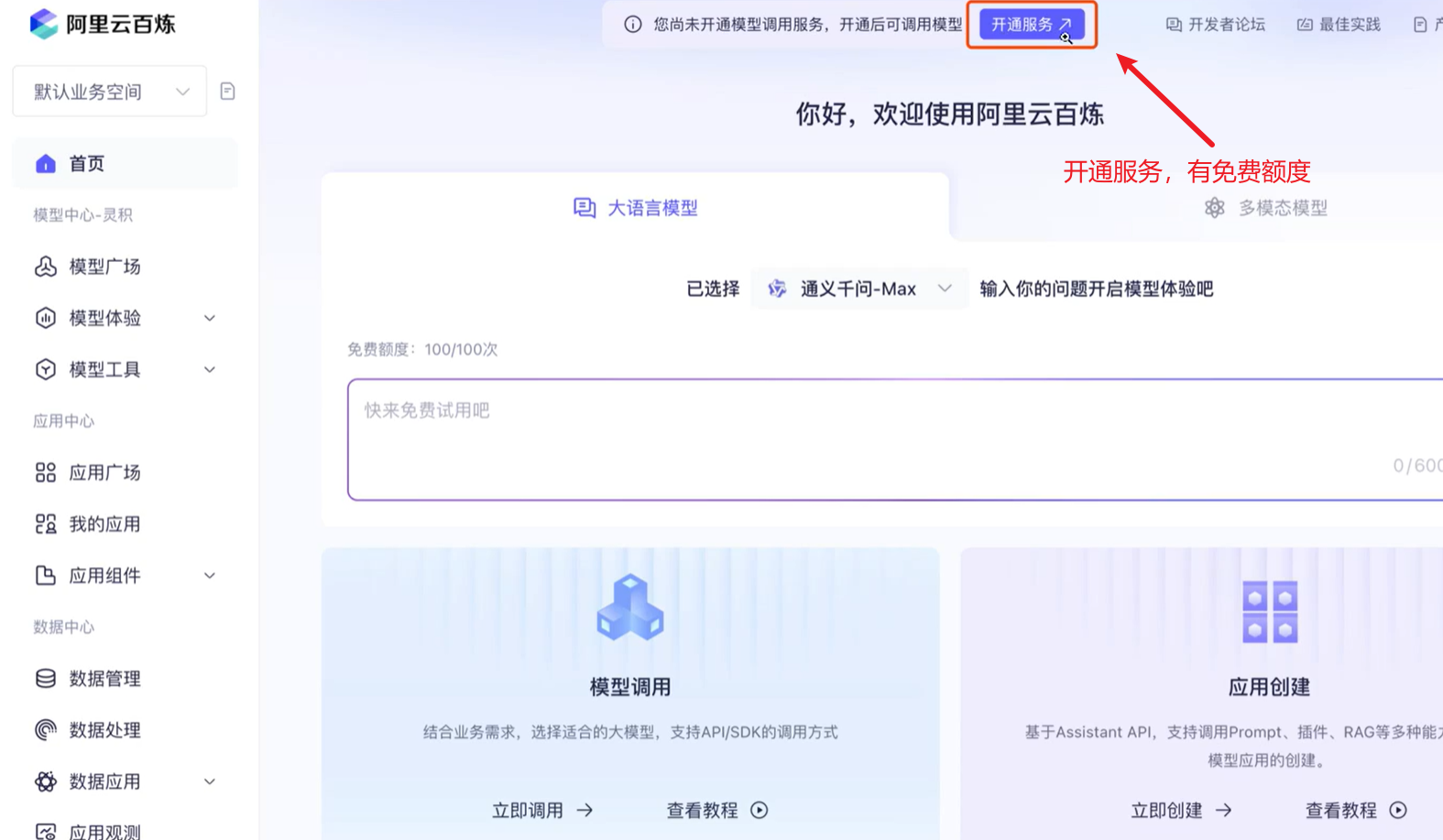Focus the 快来免费试用吧 question input box

tap(895, 440)
